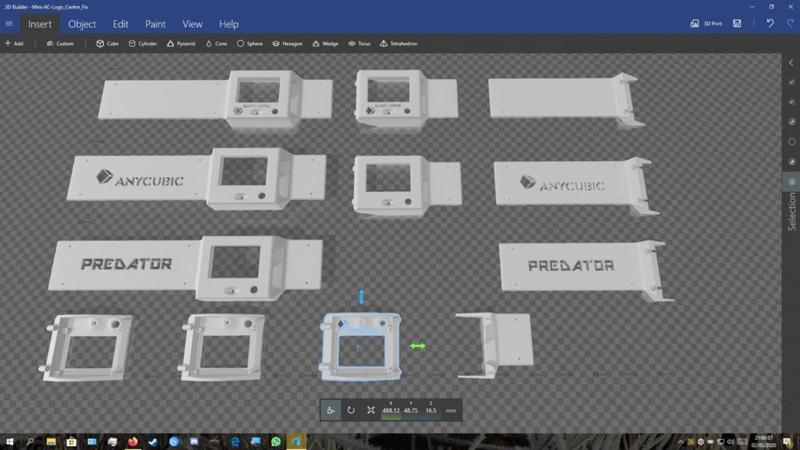
Task: Redo the last undone action
Action: 790,23
